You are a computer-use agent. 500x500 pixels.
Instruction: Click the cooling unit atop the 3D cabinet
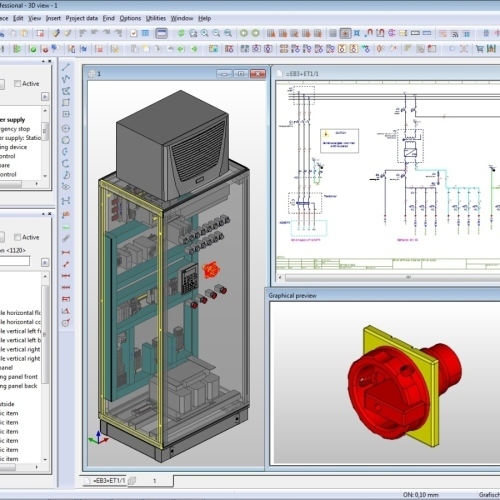pyautogui.click(x=172, y=145)
